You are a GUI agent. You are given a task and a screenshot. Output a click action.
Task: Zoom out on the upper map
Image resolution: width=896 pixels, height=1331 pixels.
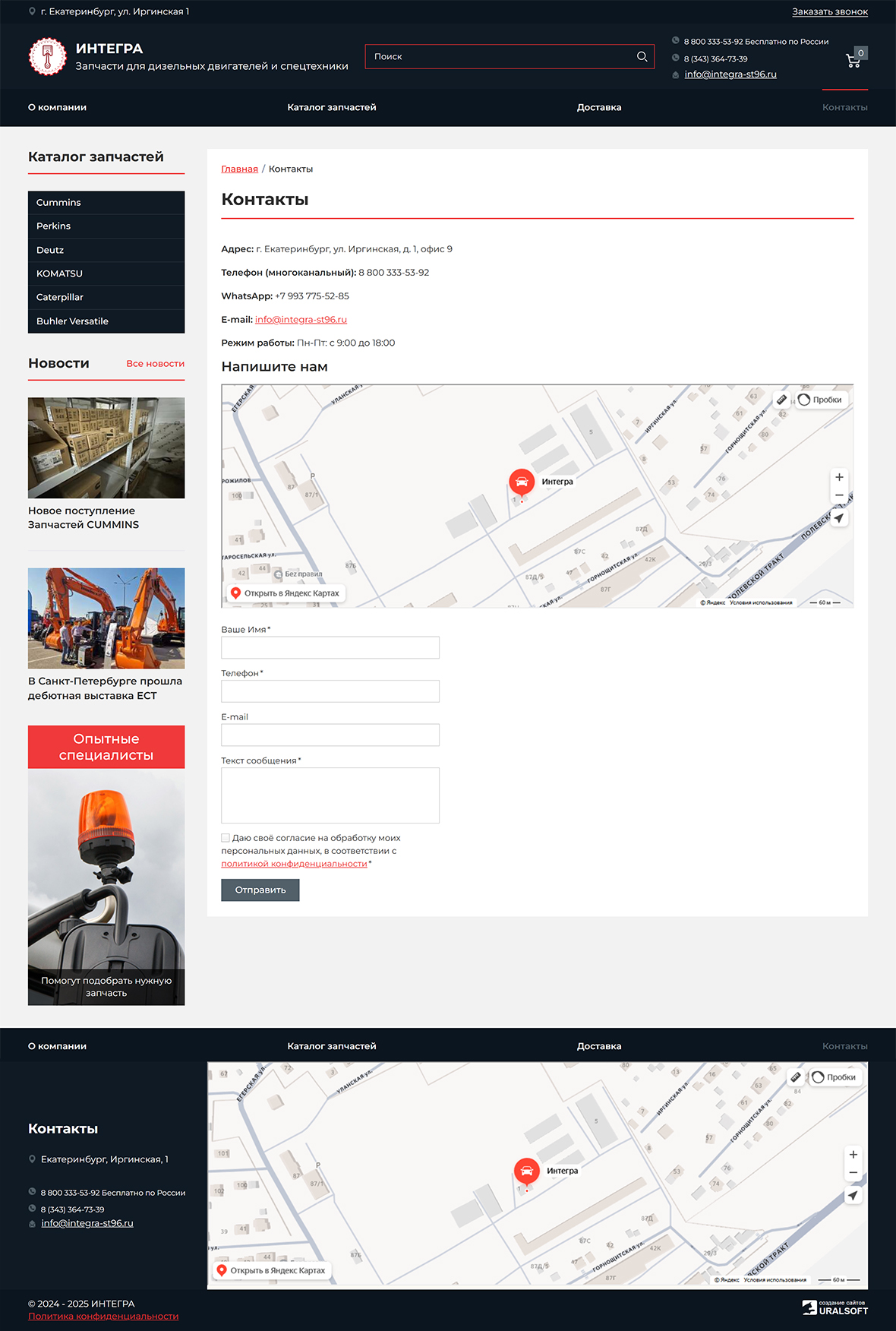coord(839,495)
